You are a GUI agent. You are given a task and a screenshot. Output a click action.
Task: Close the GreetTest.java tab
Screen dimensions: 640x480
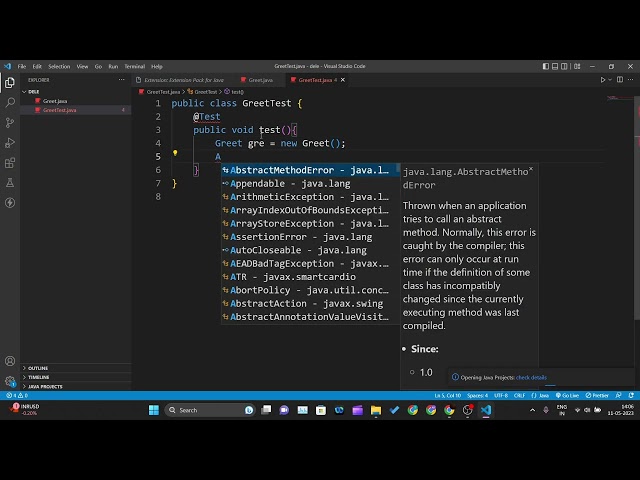pyautogui.click(x=343, y=80)
